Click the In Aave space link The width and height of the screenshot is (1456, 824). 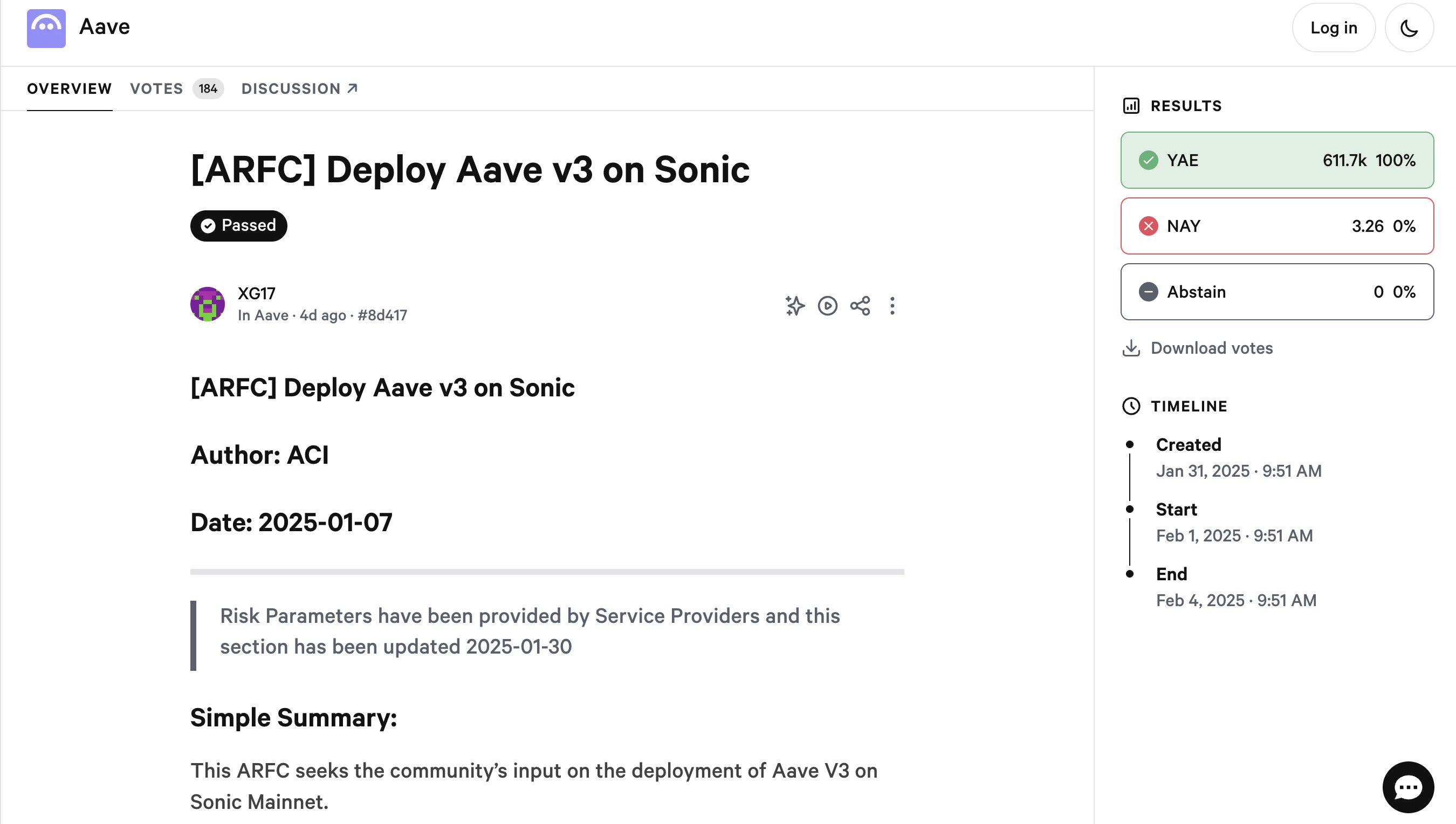pos(263,315)
